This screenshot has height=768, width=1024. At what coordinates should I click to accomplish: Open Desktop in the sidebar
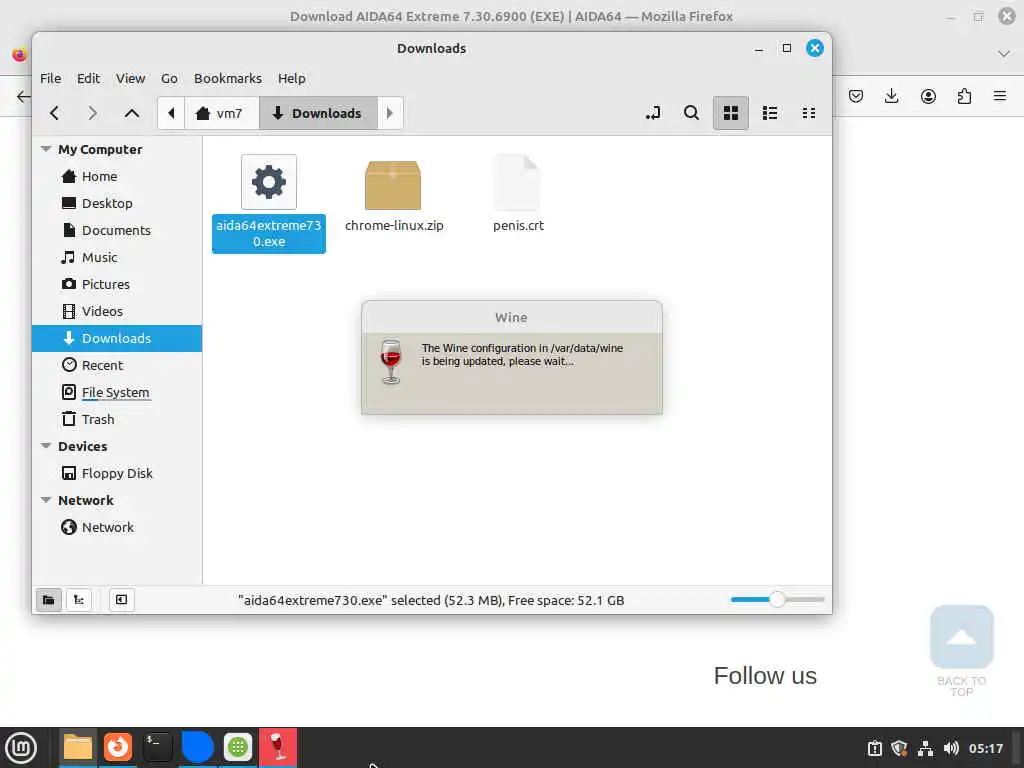pos(117,203)
